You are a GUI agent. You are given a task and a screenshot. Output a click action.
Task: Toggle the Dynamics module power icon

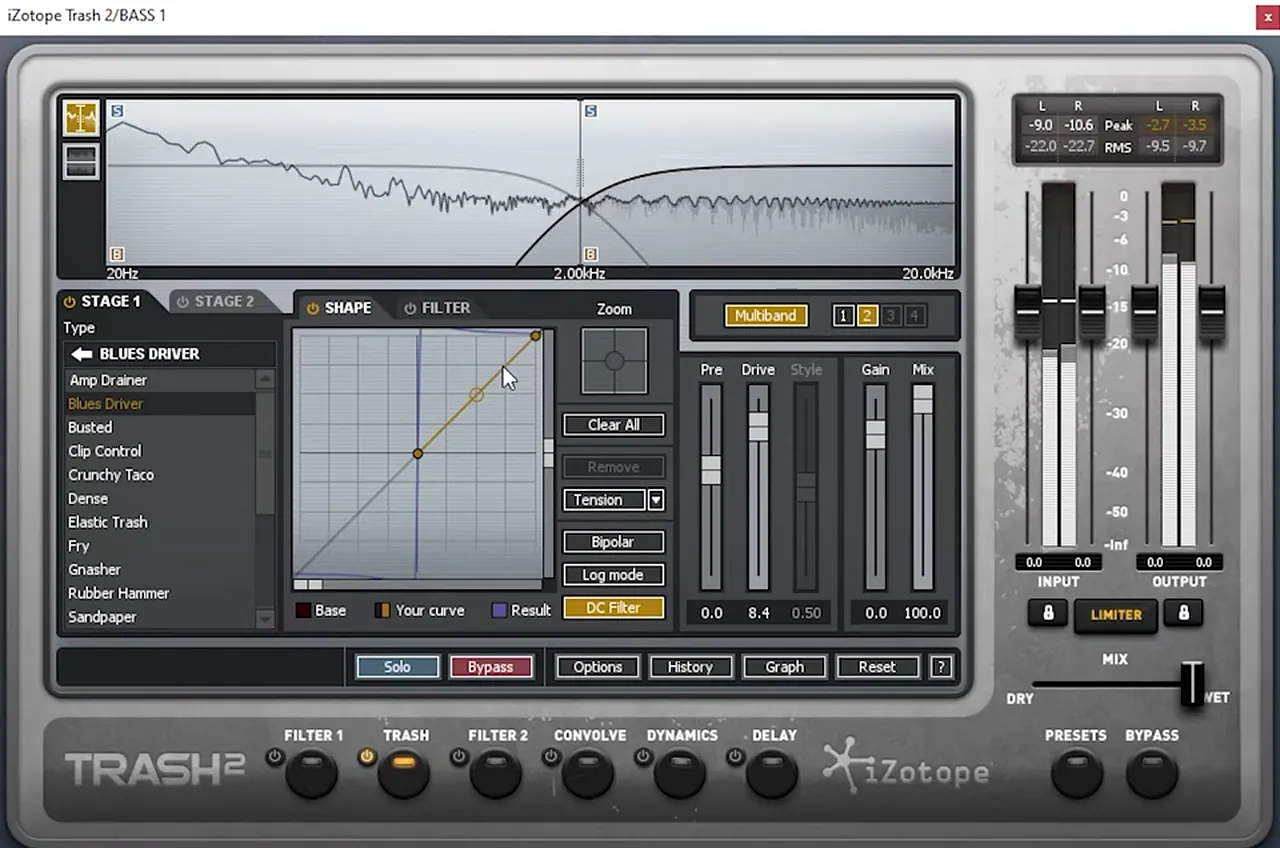(x=643, y=757)
